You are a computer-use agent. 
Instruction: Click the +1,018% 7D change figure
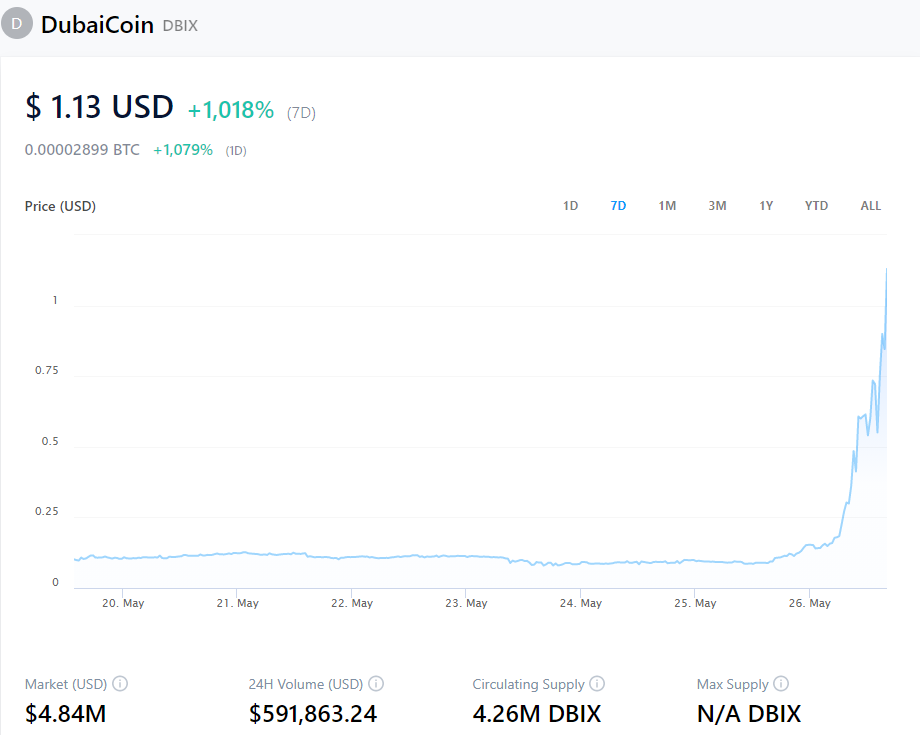coord(231,110)
